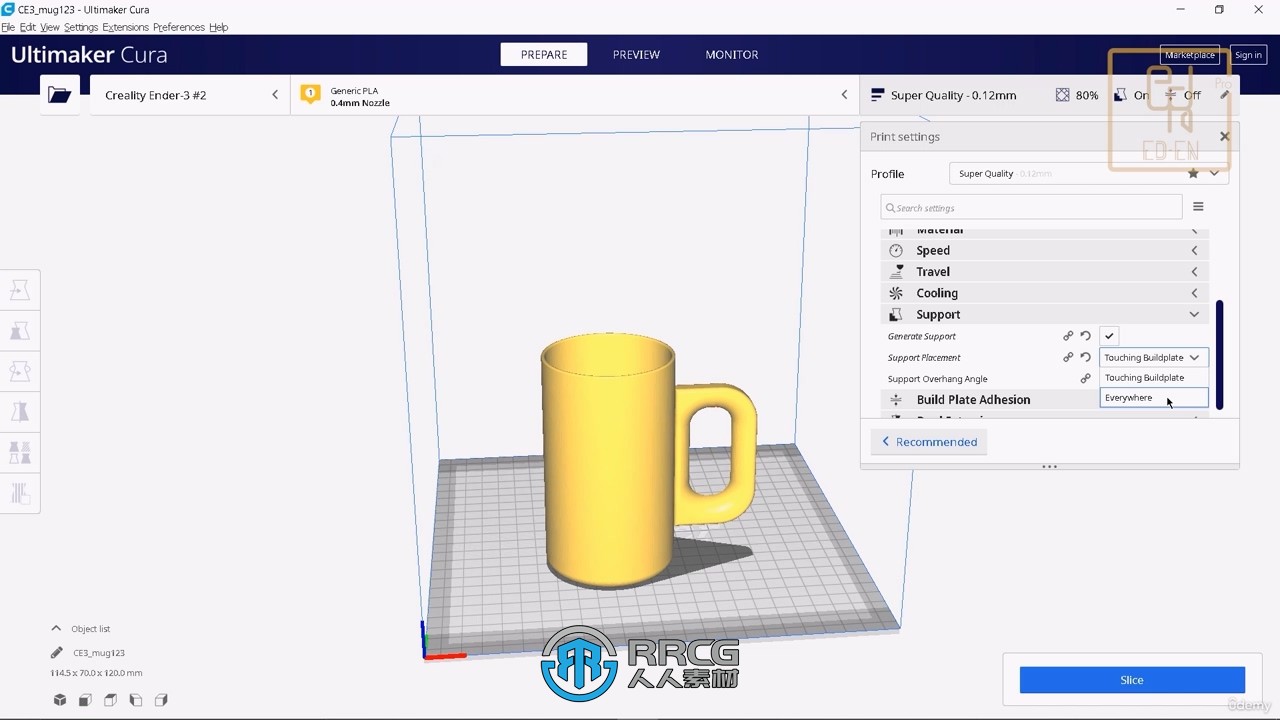1280x720 pixels.
Task: Open the Creality Ender-3 #2 printer selector
Action: click(x=190, y=95)
